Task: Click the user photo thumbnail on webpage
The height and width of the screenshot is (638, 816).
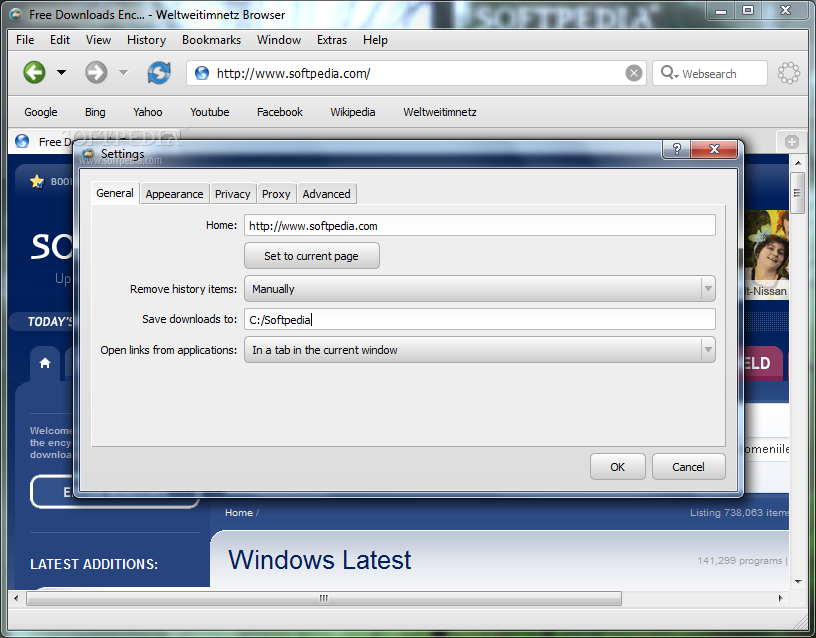Action: [767, 247]
